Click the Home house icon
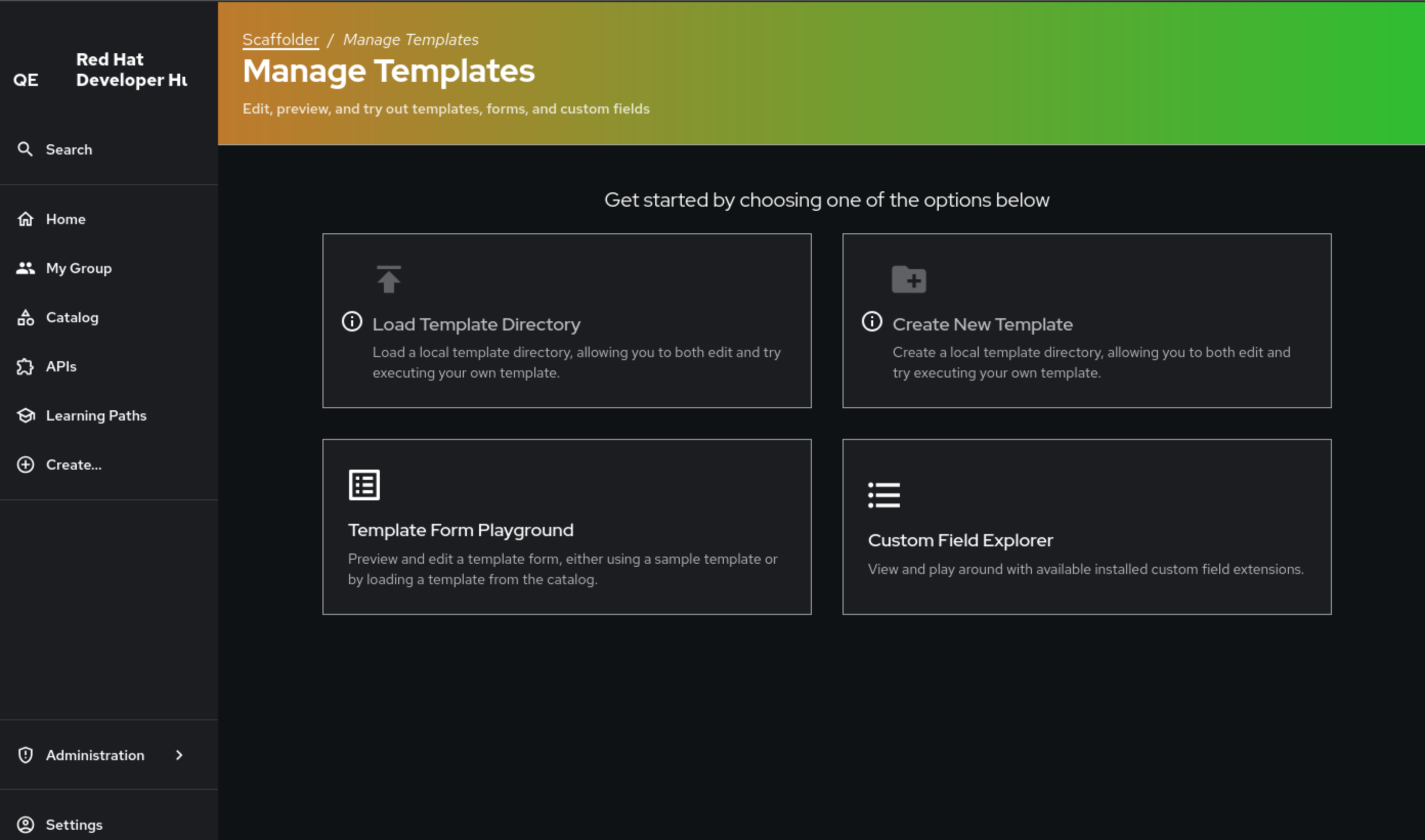This screenshot has width=1425, height=840. [26, 219]
